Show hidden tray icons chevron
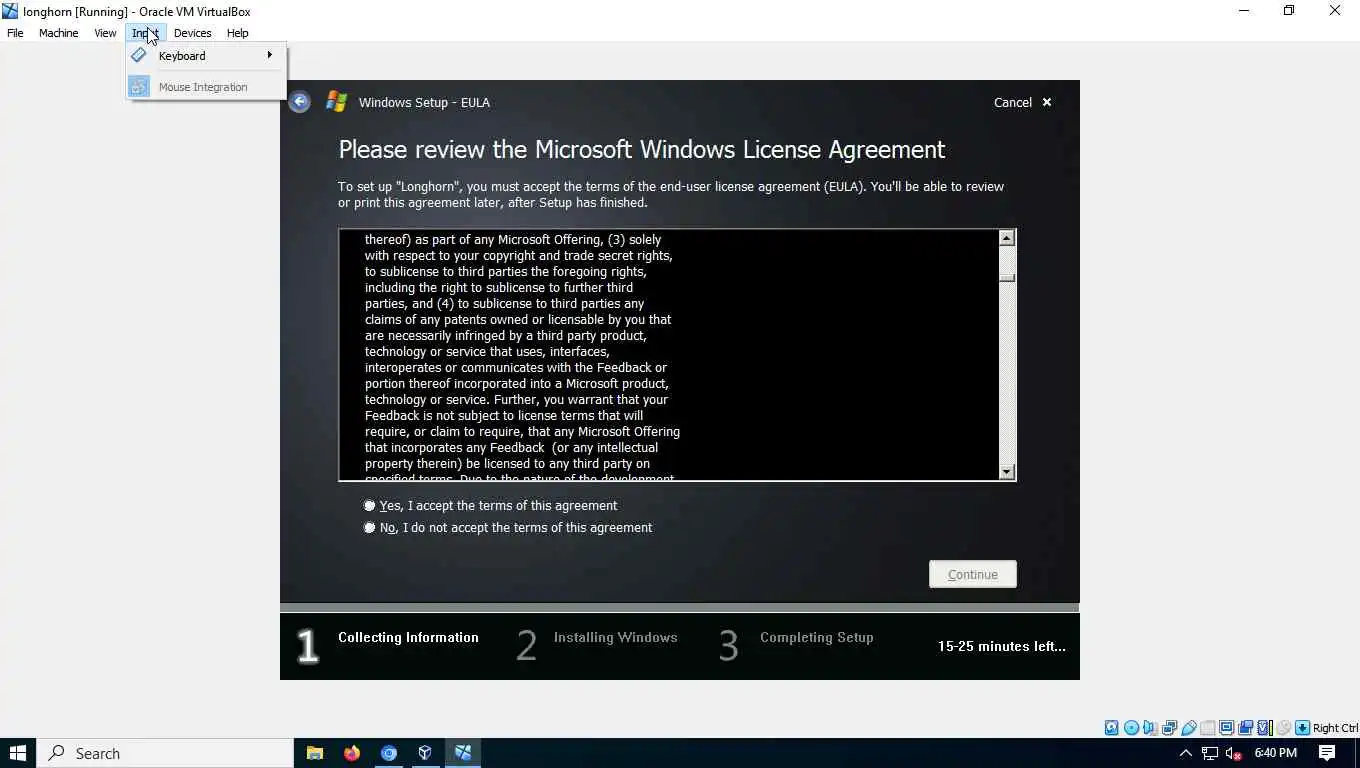Viewport: 1360px width, 768px height. pos(1186,753)
